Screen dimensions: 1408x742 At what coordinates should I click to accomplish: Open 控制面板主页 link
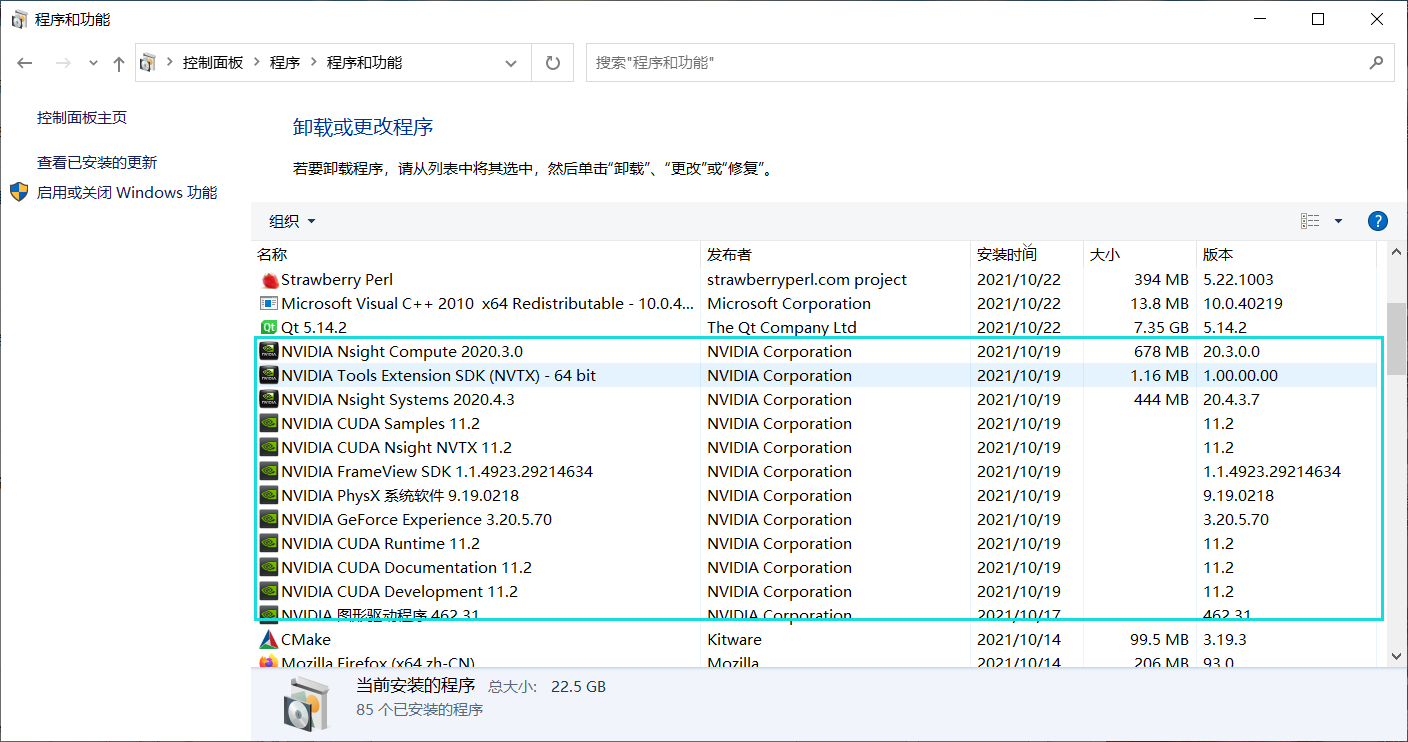82,118
